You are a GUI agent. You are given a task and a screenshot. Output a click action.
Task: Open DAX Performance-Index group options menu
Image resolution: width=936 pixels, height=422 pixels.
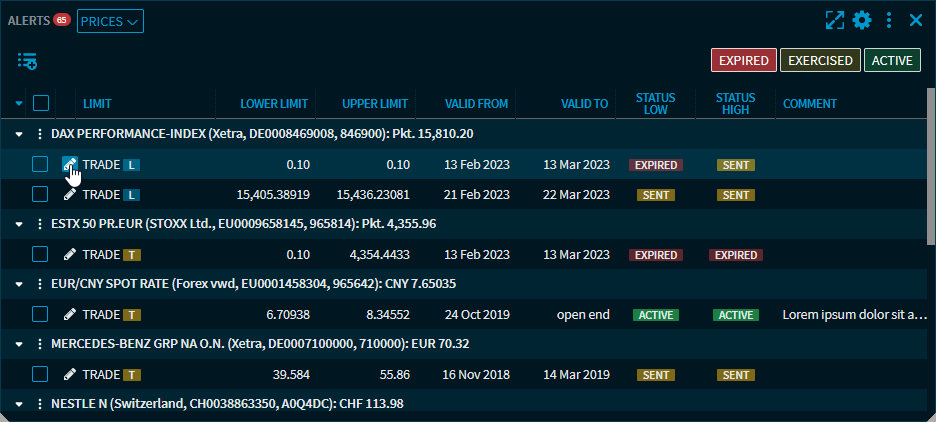(x=40, y=133)
